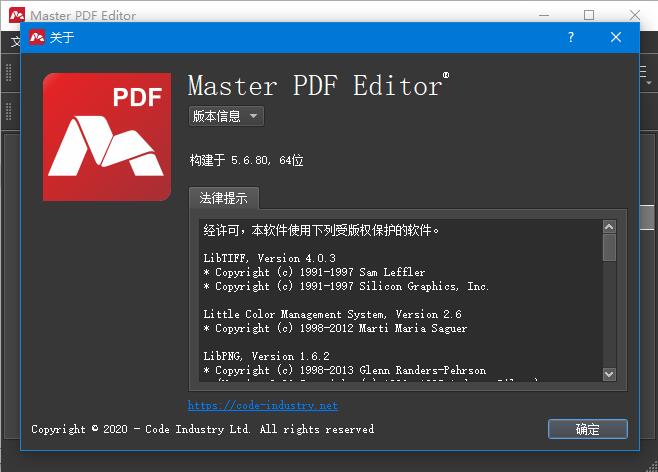The height and width of the screenshot is (472, 658).
Task: Confirm the dialog with the 确定 button
Action: point(588,429)
